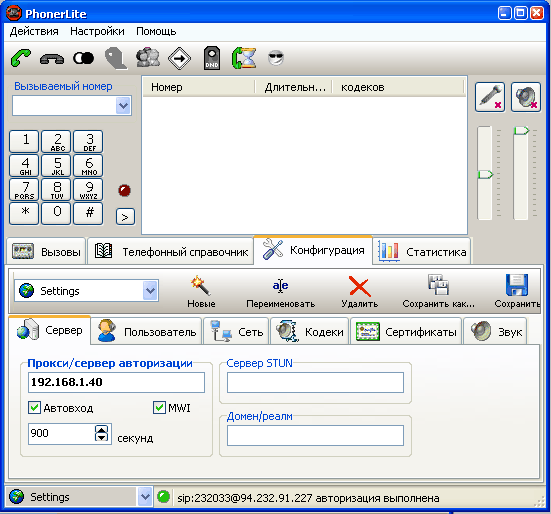This screenshot has height=514, width=551.
Task: Toggle the DND do-not-disturb icon
Action: (x=212, y=58)
